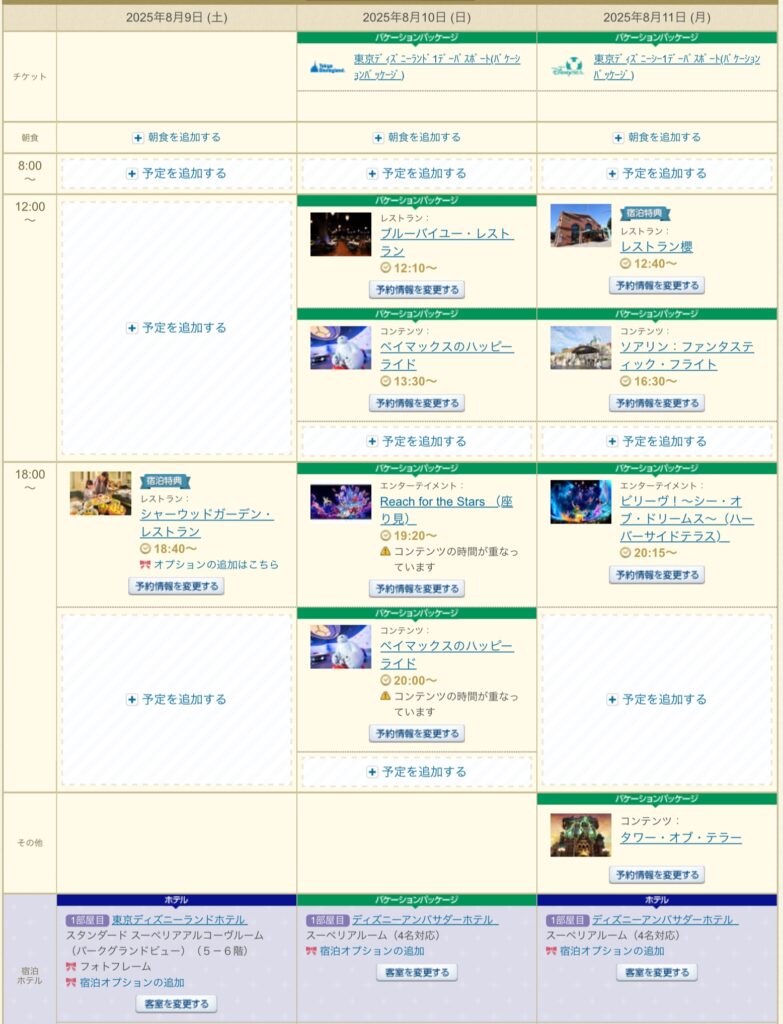Open Tokyo DisneySea 1-day passport ticket link
The image size is (783, 1024).
[x=677, y=67]
